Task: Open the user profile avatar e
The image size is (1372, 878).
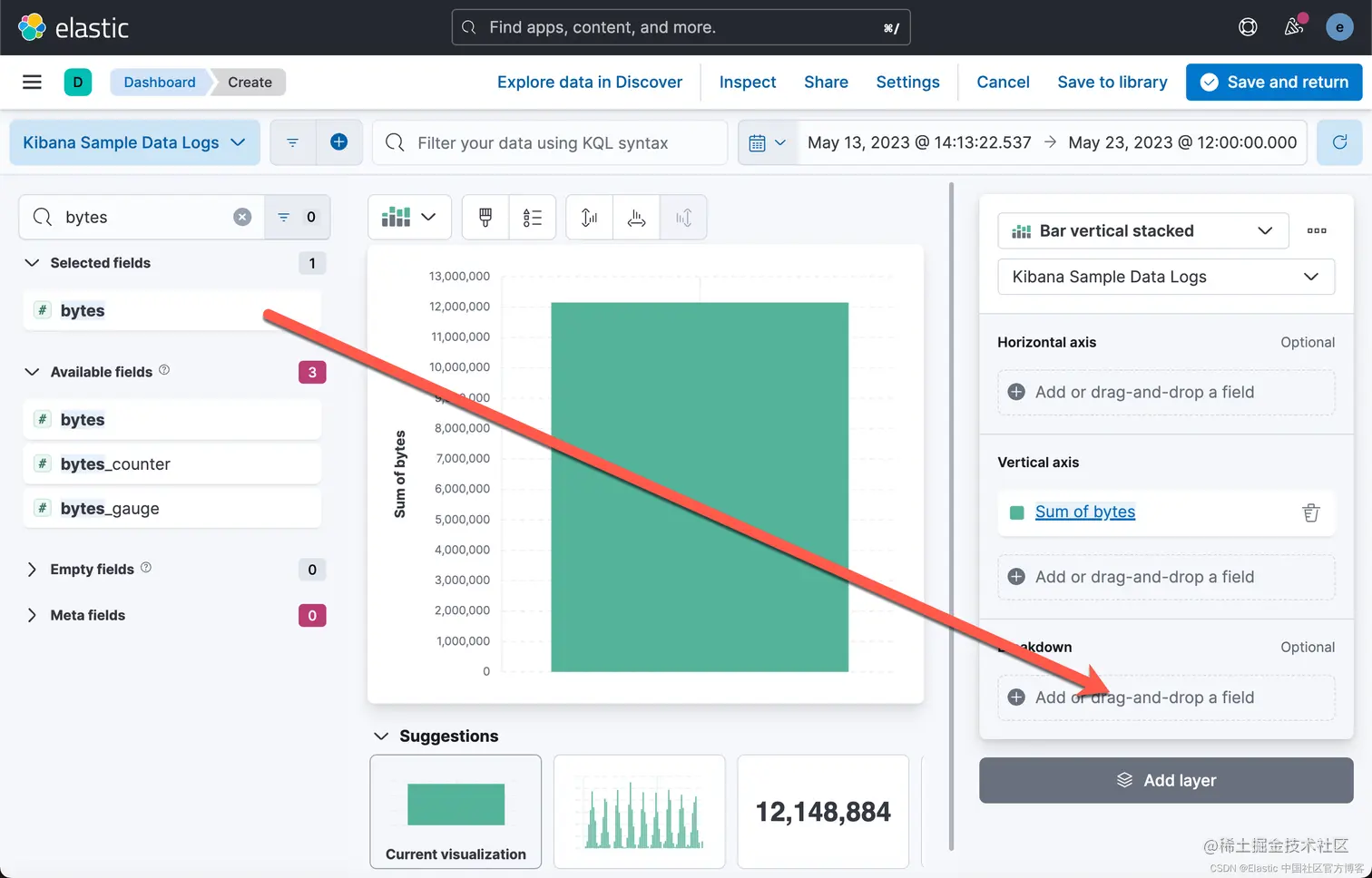Action: pyautogui.click(x=1339, y=27)
